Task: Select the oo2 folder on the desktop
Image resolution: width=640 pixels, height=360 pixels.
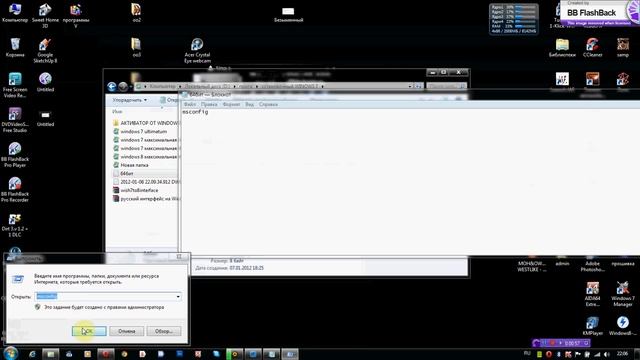Action: coord(136,13)
